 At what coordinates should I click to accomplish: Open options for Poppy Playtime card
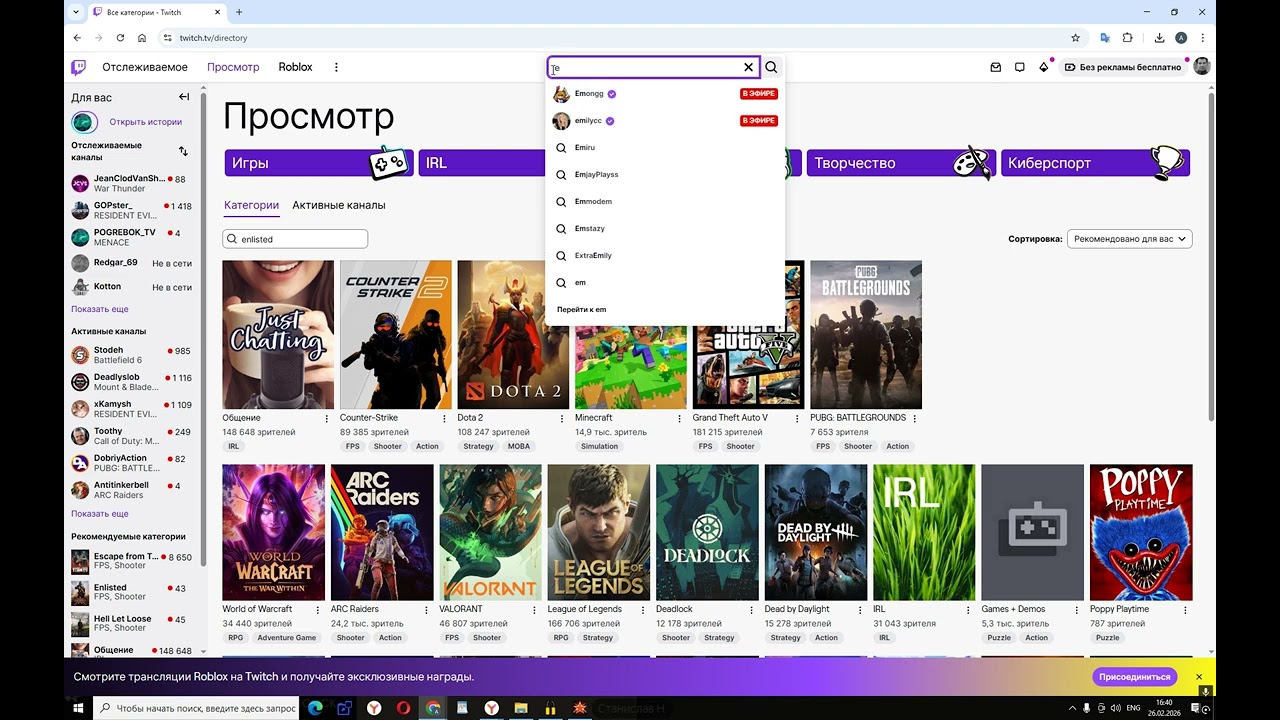coord(1186,609)
